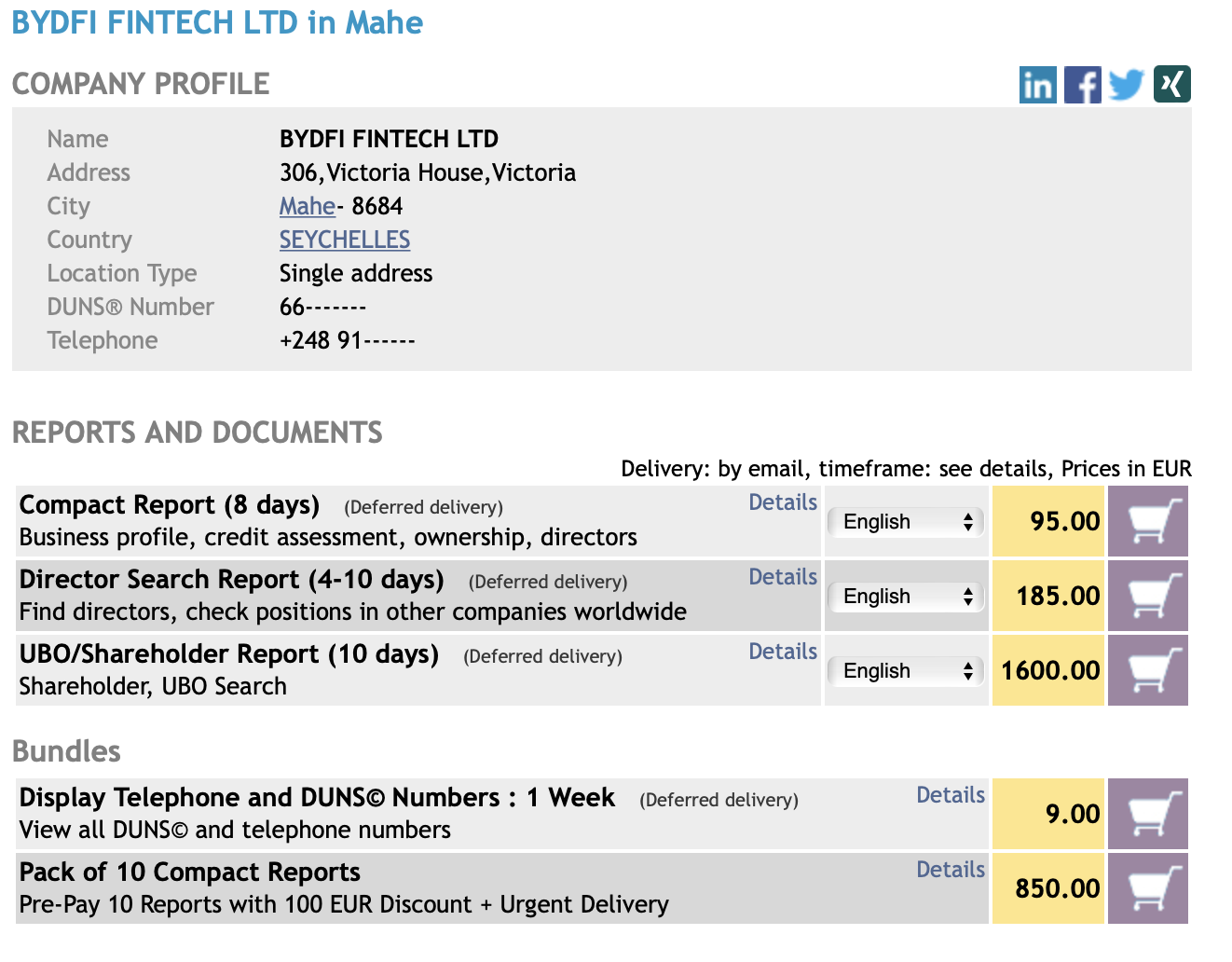This screenshot has height=962, width=1232.
Task: Add Director Search Report to cart
Action: pyautogui.click(x=1148, y=596)
